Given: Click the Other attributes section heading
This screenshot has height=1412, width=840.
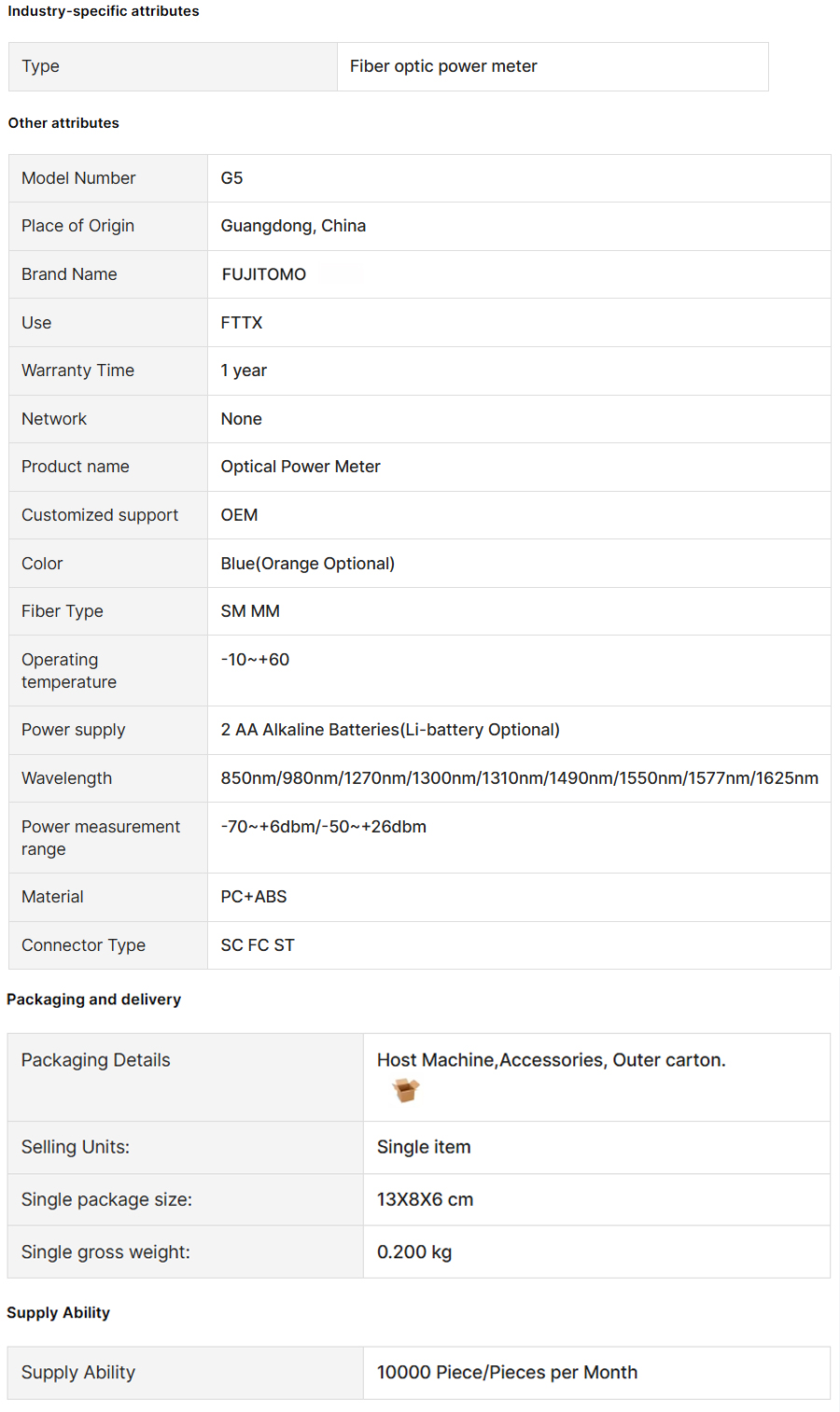Looking at the screenshot, I should coord(63,123).
